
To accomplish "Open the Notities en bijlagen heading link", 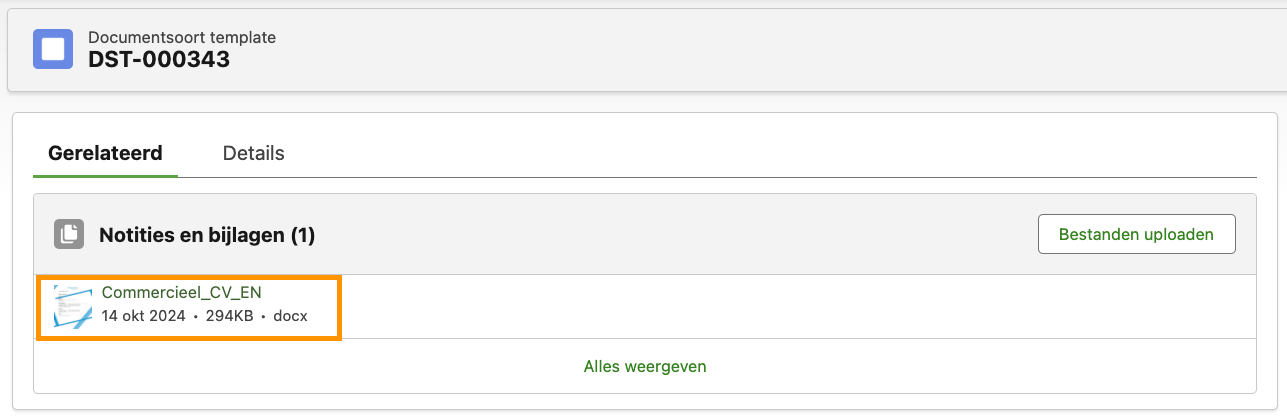I will click(193, 235).
